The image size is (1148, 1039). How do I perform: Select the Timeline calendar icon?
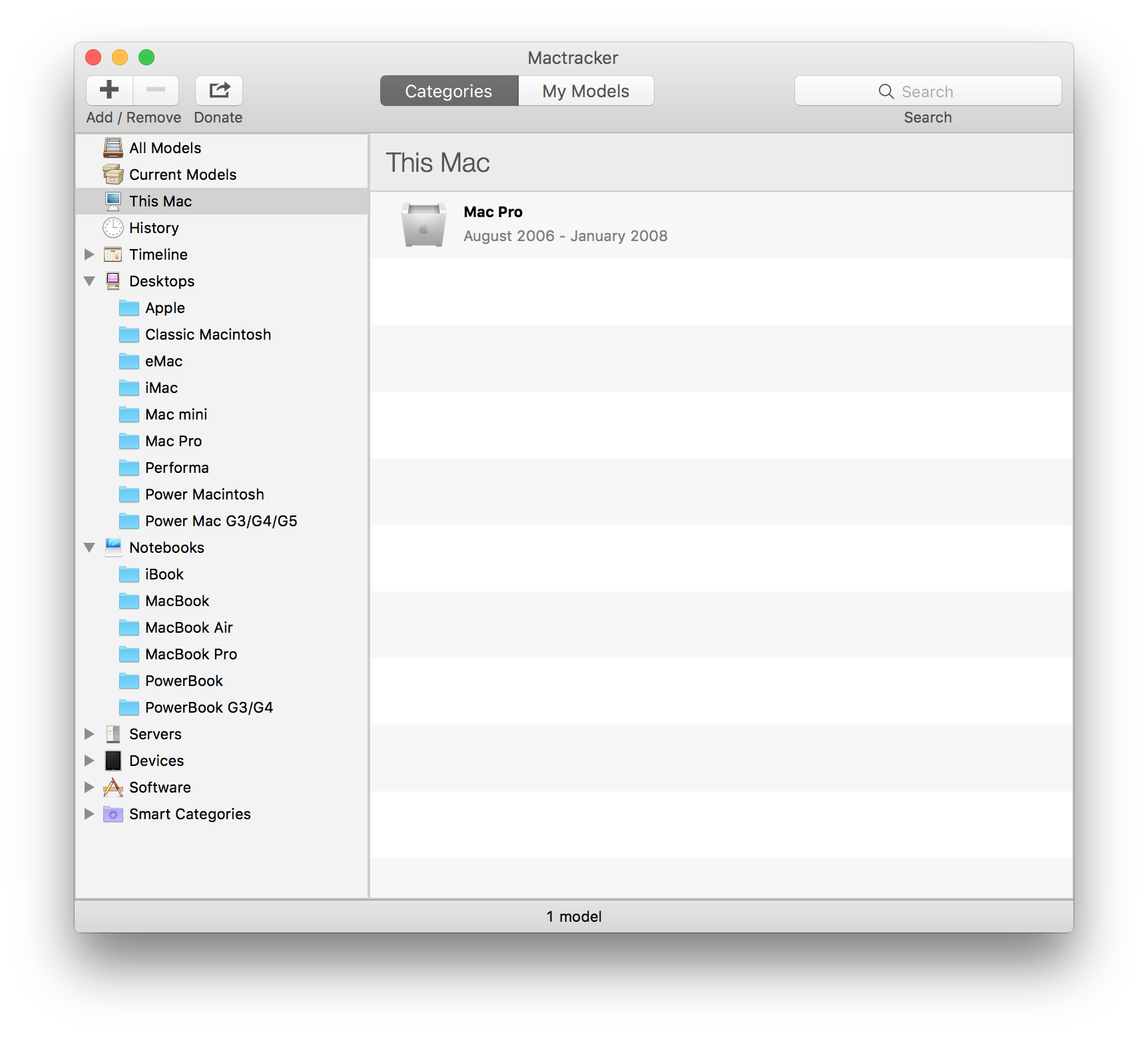[x=113, y=254]
